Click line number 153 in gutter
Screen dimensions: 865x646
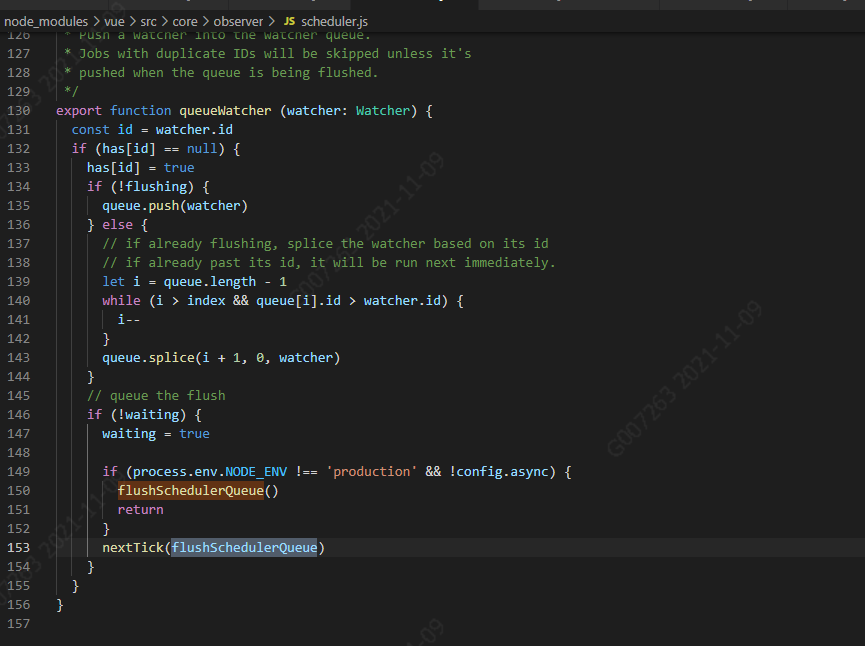(19, 547)
